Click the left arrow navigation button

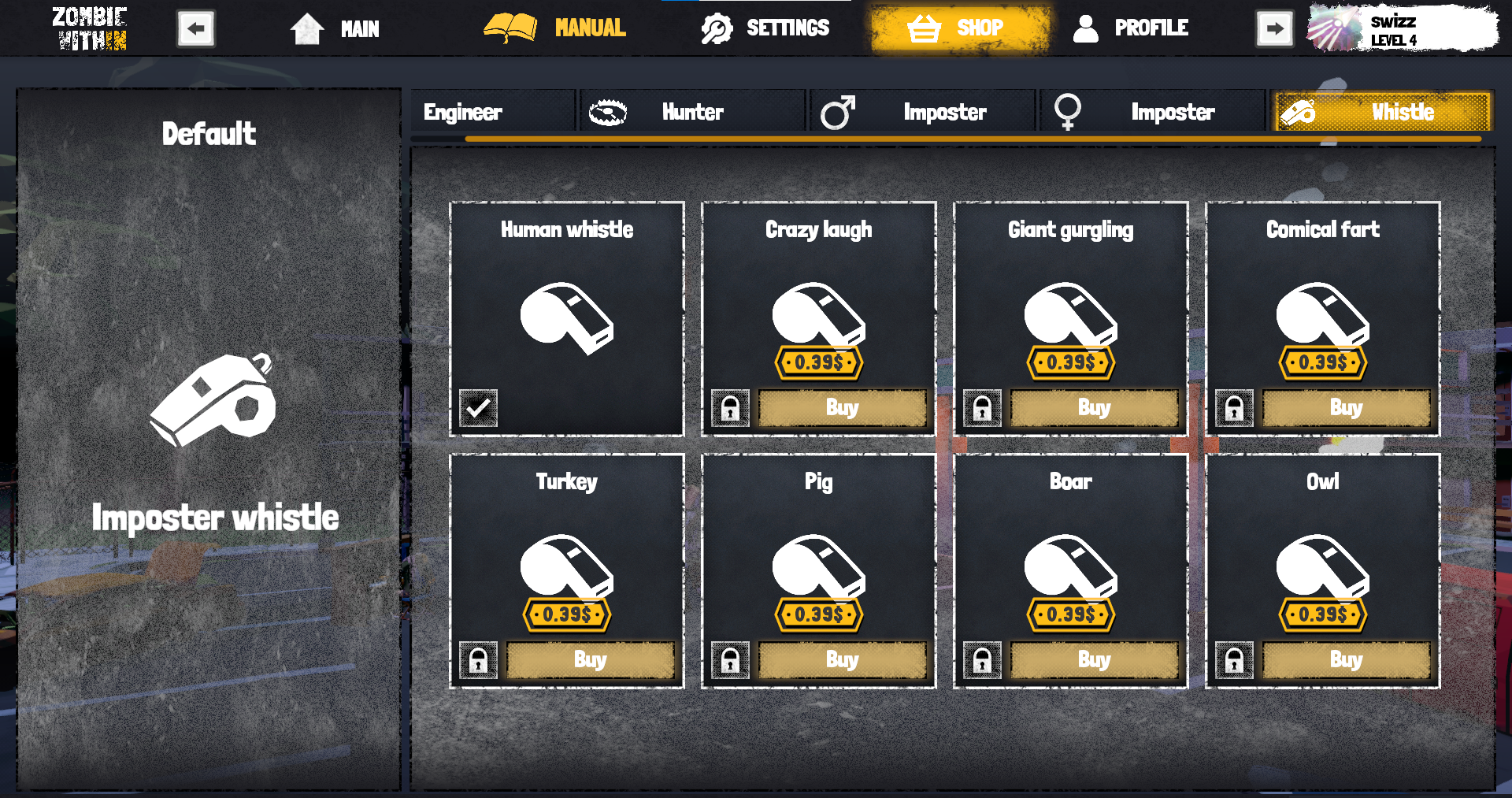click(x=195, y=29)
